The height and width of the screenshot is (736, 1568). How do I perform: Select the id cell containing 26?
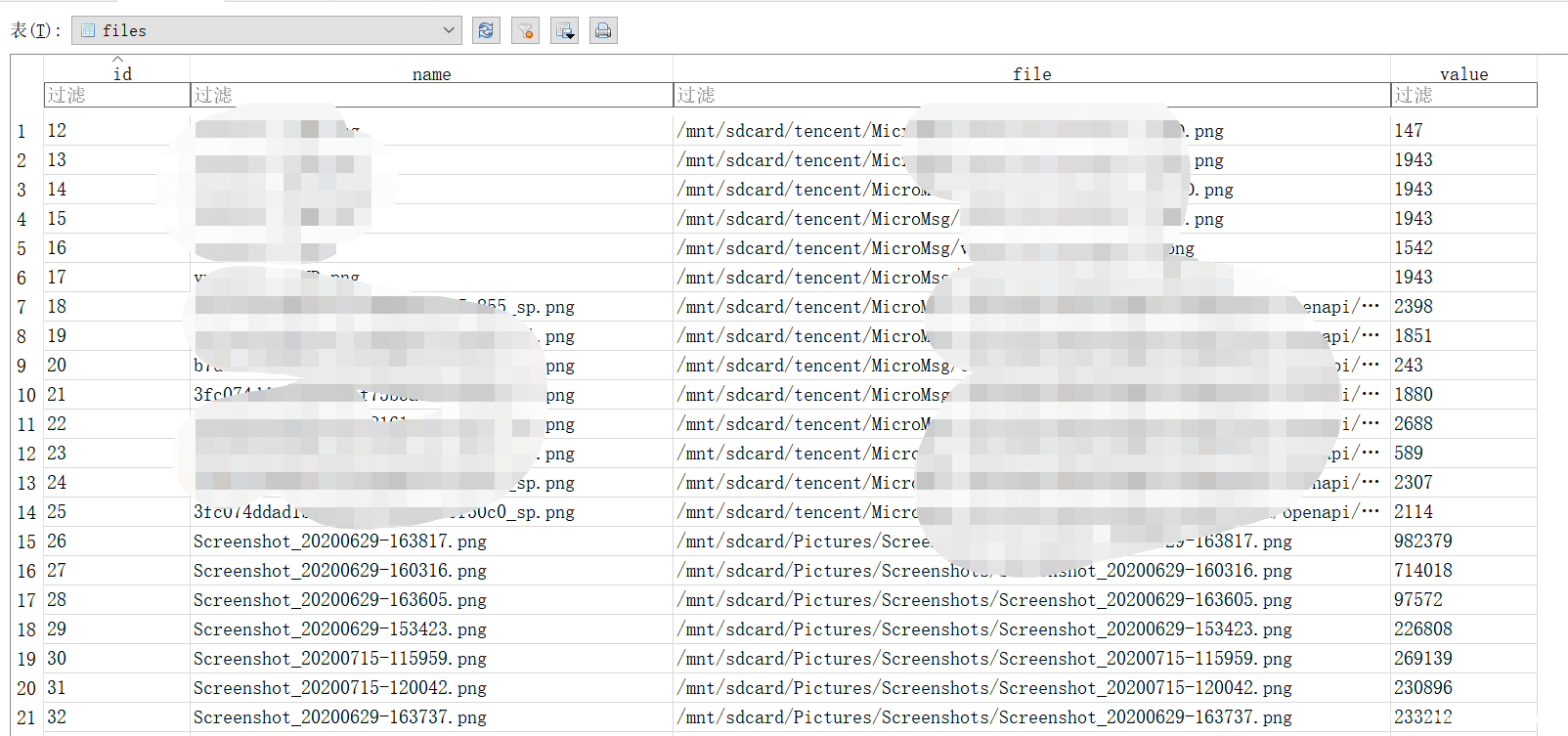pyautogui.click(x=117, y=541)
